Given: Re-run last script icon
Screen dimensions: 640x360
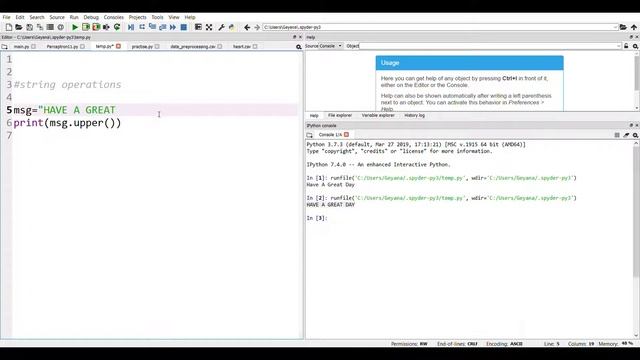Looking at the screenshot, I should 117,27.
